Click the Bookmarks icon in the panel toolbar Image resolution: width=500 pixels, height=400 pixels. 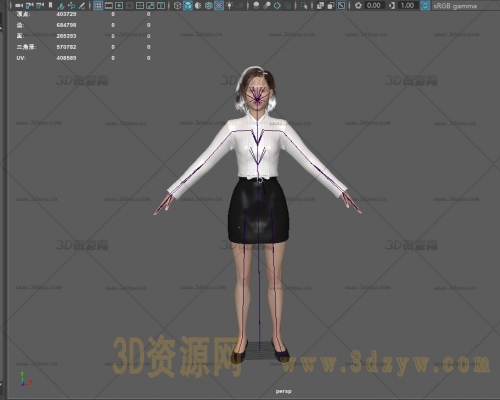coord(50,5)
